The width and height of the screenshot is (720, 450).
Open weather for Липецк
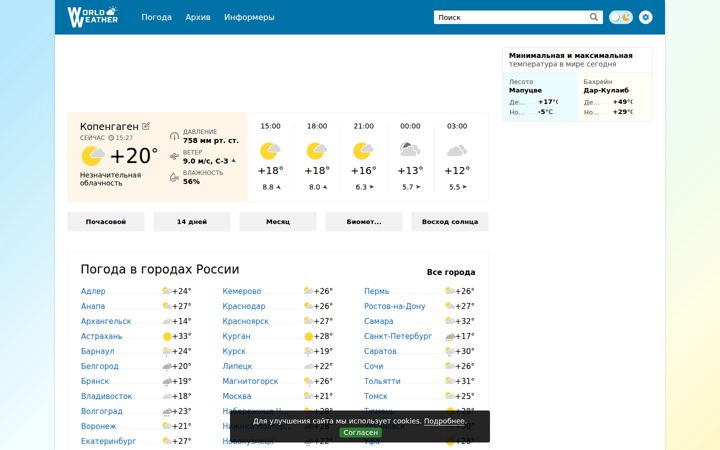coord(237,366)
